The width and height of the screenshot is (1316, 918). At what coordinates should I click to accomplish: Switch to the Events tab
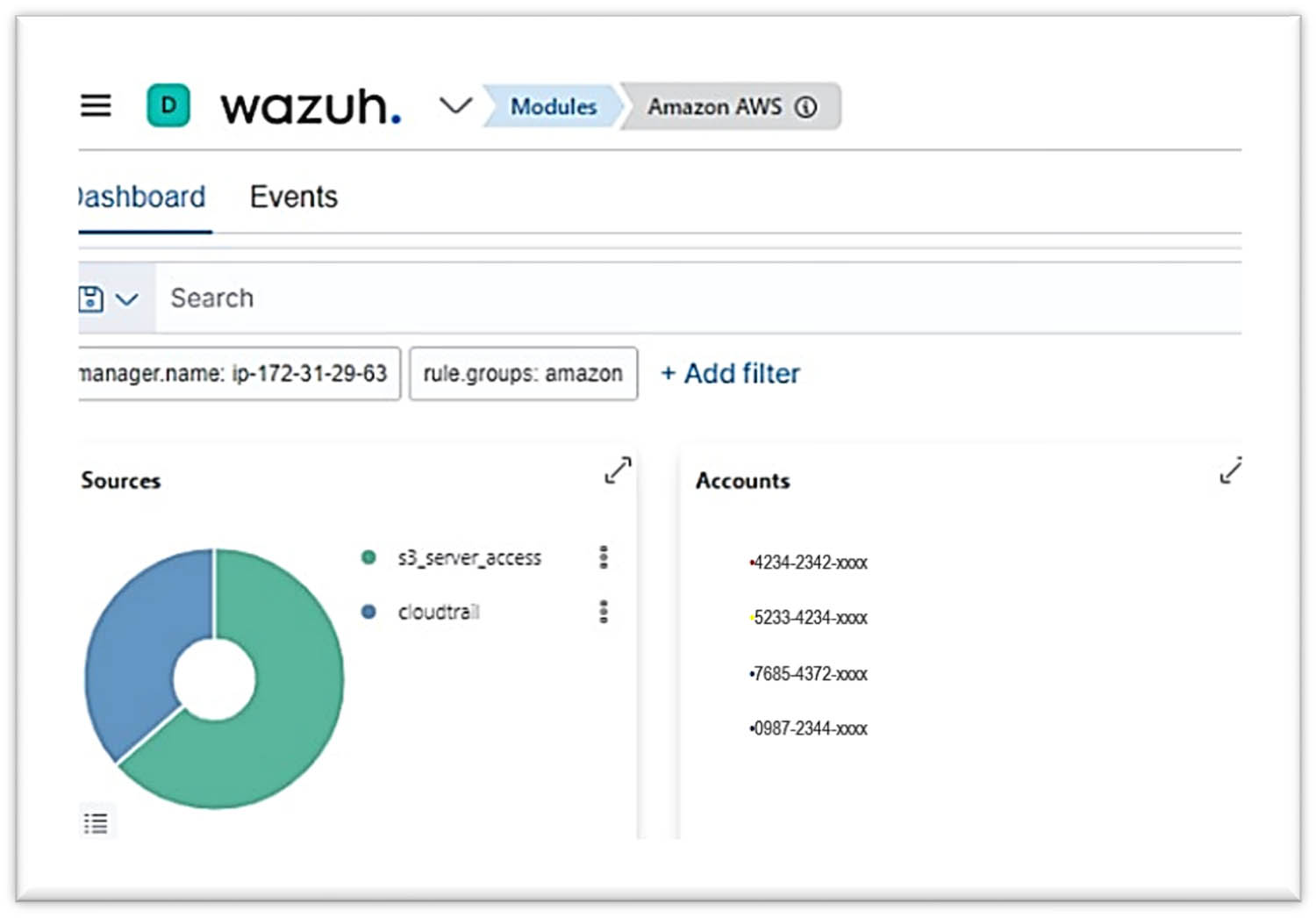[293, 197]
